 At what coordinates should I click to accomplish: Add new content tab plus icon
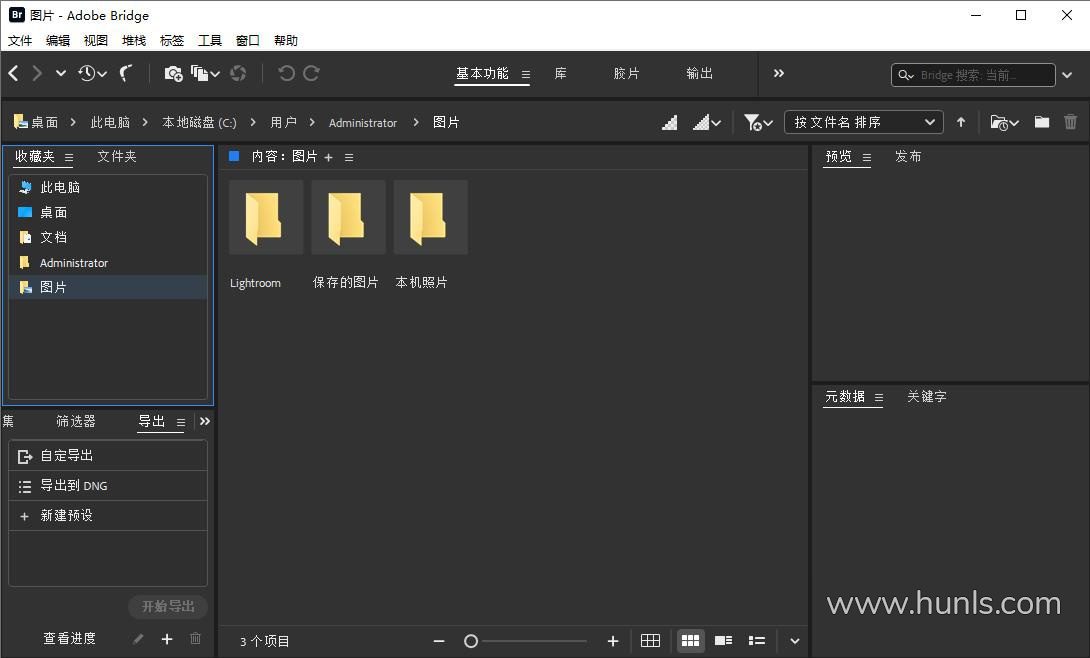(329, 158)
